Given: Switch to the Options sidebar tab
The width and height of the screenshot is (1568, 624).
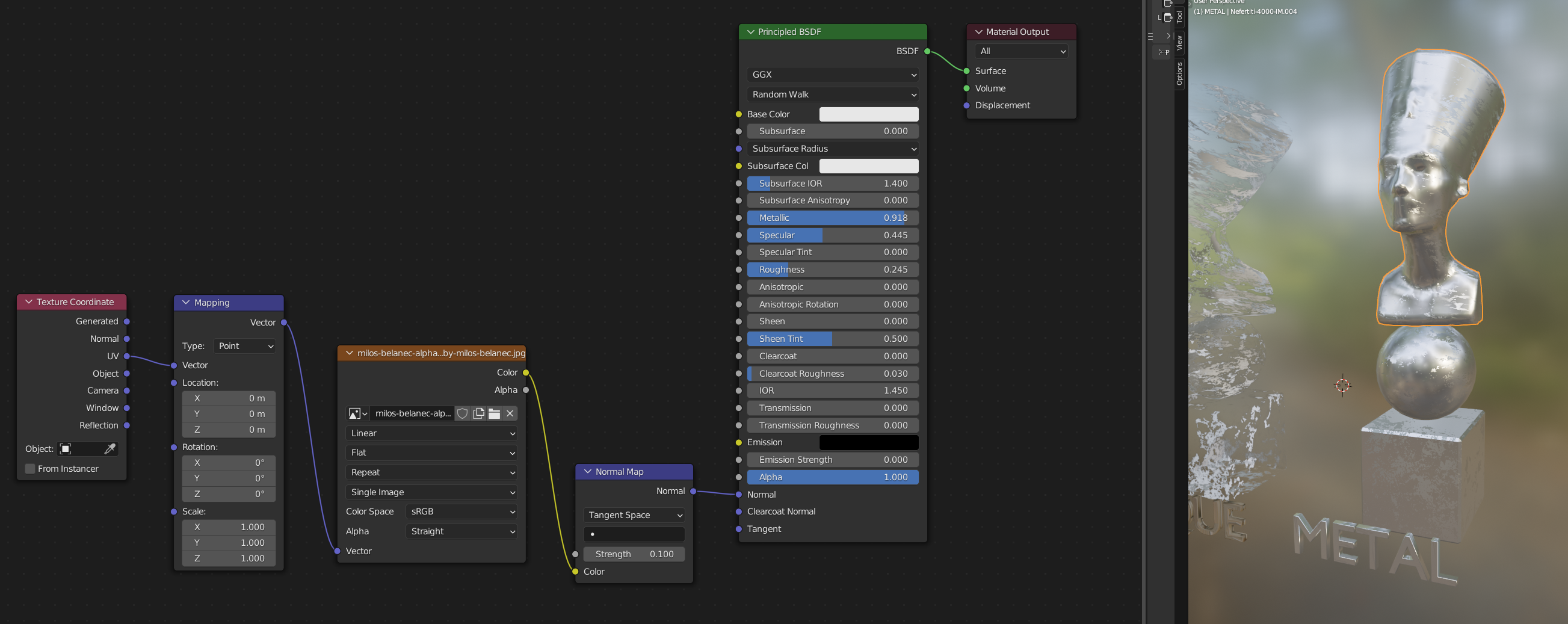Looking at the screenshot, I should coord(1179,73).
